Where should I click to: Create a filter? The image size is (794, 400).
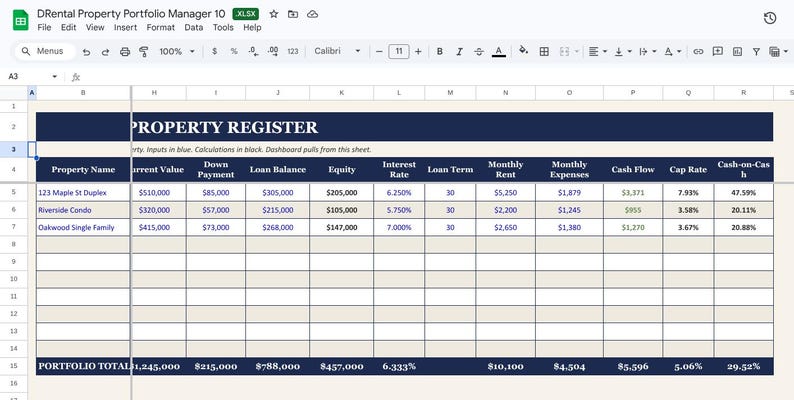click(x=756, y=51)
